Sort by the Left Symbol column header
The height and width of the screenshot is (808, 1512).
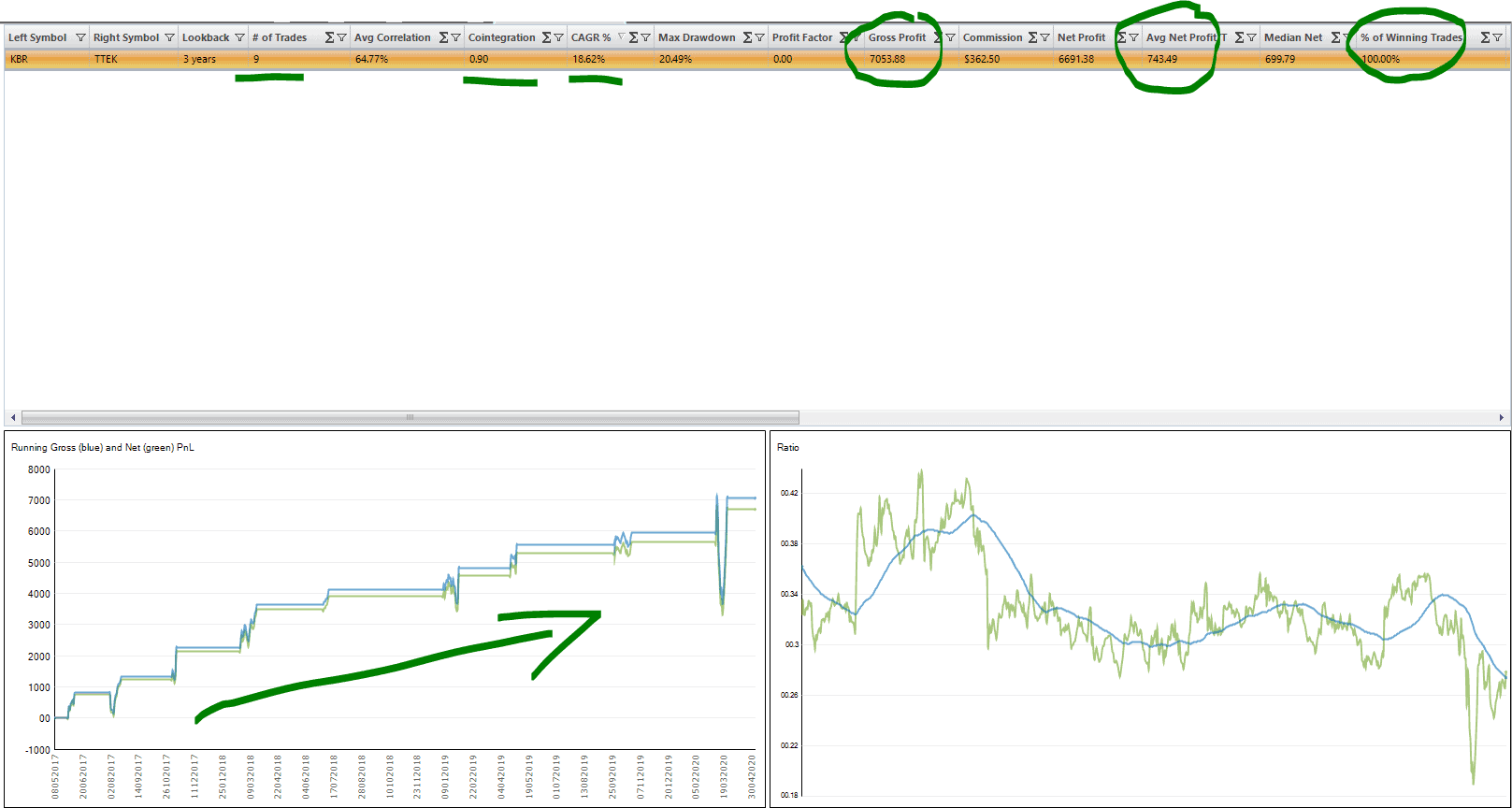(37, 37)
